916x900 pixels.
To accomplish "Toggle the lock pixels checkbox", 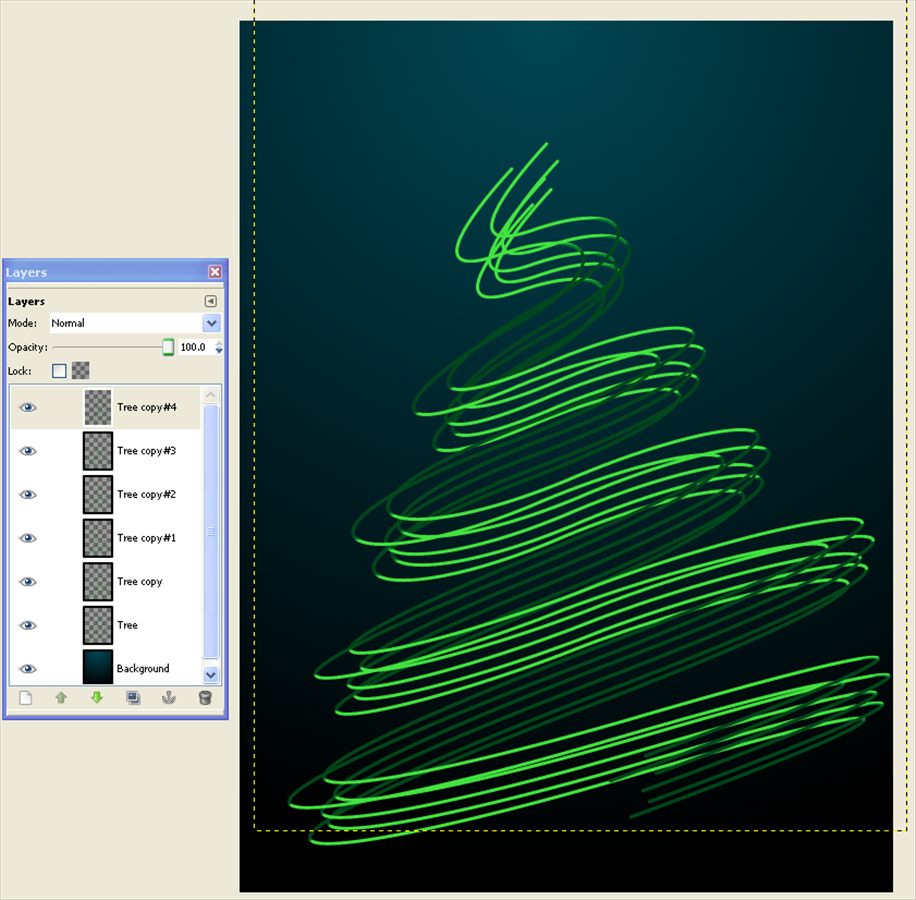I will click(59, 371).
